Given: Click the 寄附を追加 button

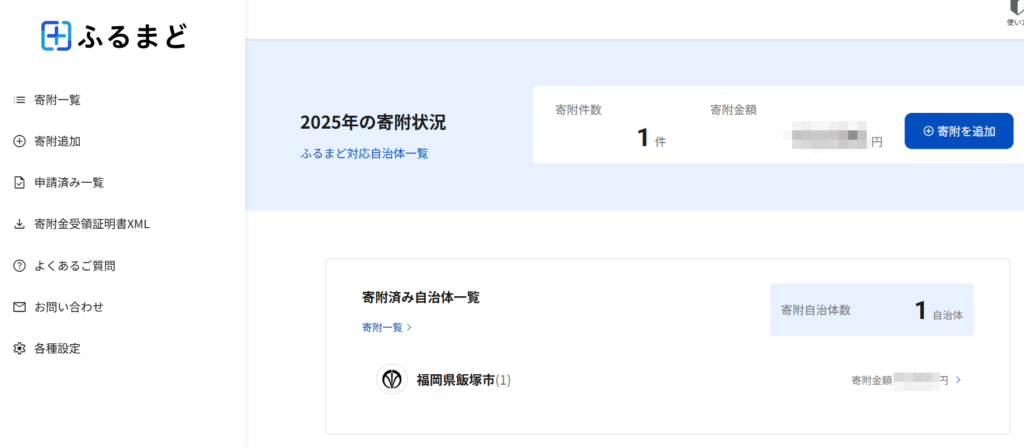Looking at the screenshot, I should [959, 131].
